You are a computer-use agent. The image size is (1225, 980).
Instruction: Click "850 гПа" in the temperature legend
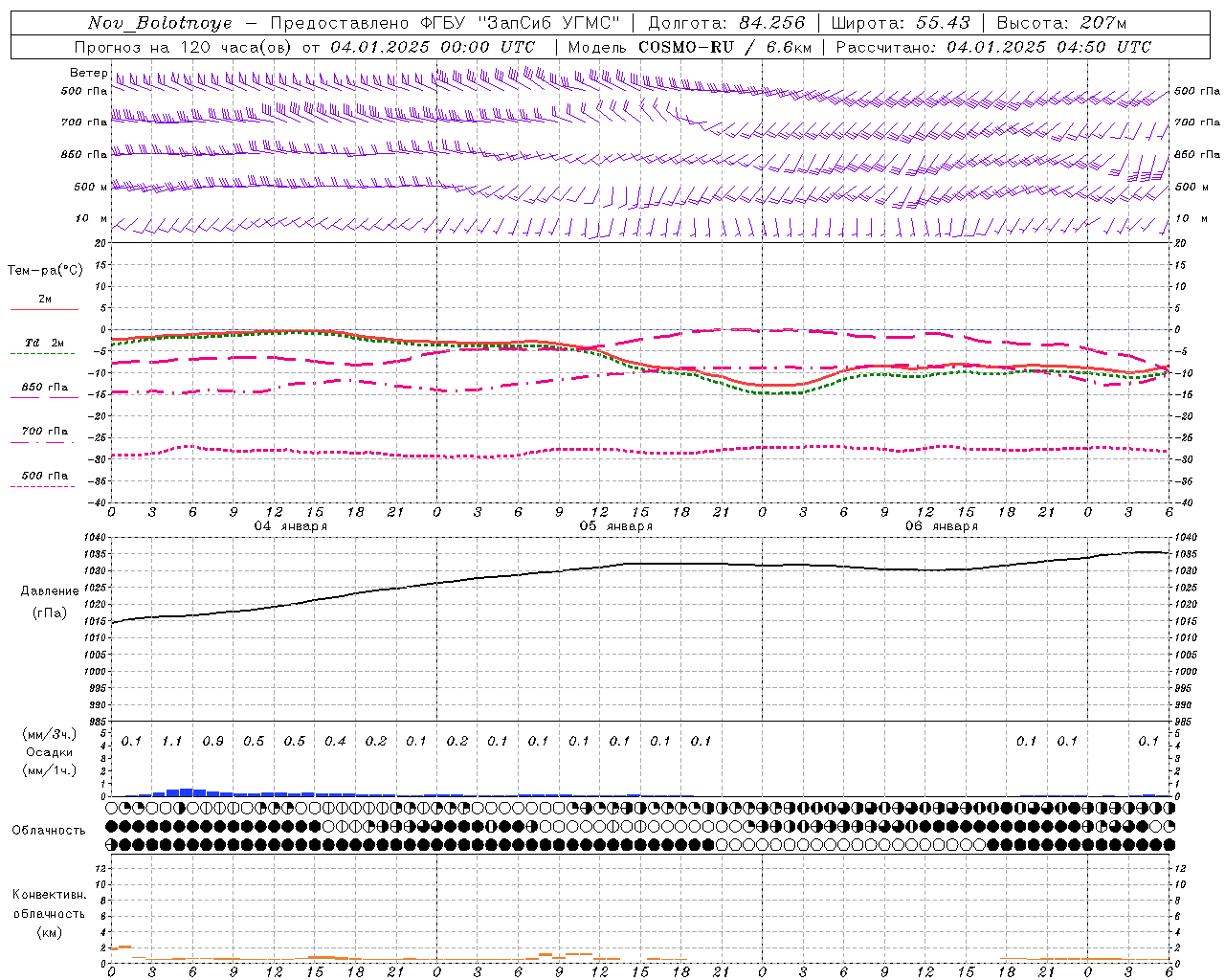[45, 388]
